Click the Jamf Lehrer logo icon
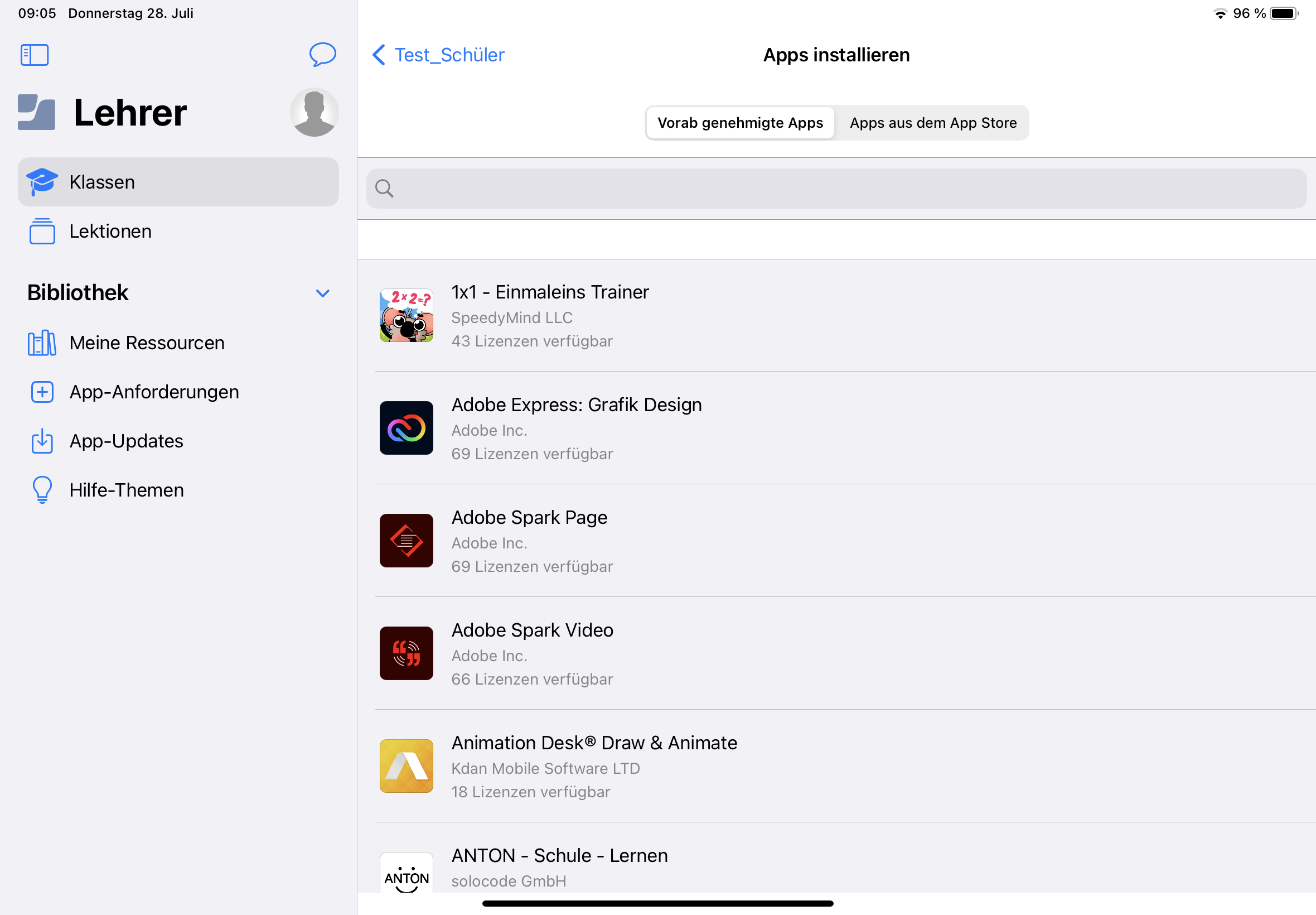This screenshot has height=915, width=1316. tap(37, 112)
